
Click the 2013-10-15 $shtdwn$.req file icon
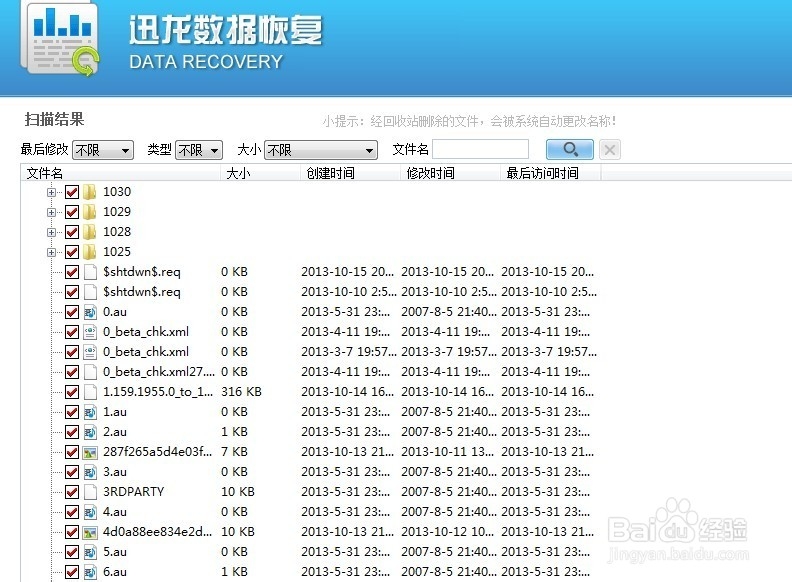click(90, 272)
